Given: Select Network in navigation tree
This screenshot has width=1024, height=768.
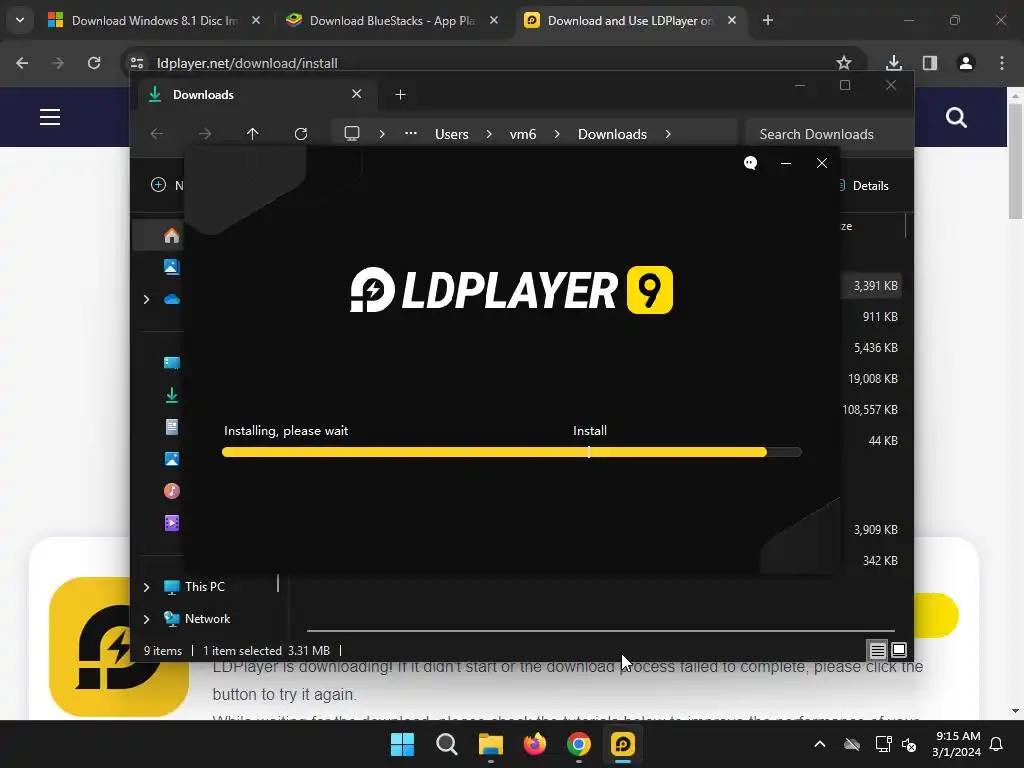Looking at the screenshot, I should [207, 618].
